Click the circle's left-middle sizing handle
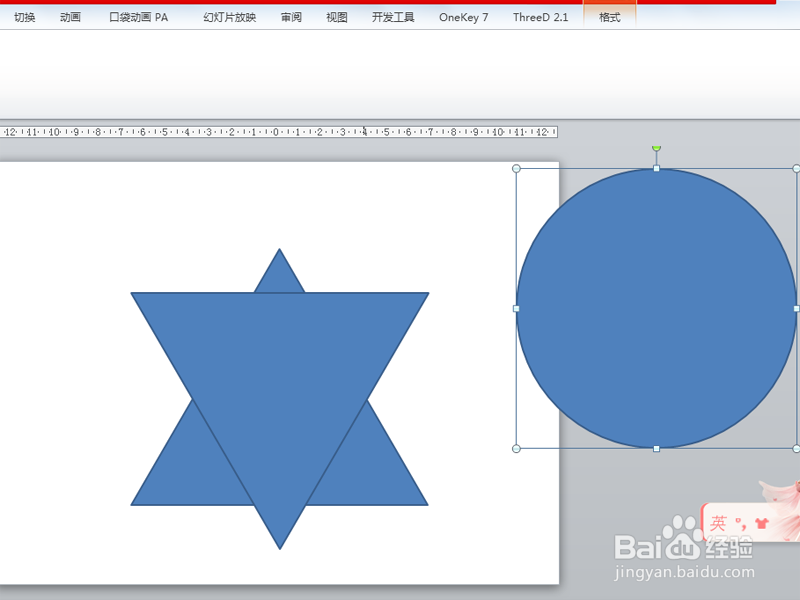Image resolution: width=800 pixels, height=600 pixels. tap(516, 309)
